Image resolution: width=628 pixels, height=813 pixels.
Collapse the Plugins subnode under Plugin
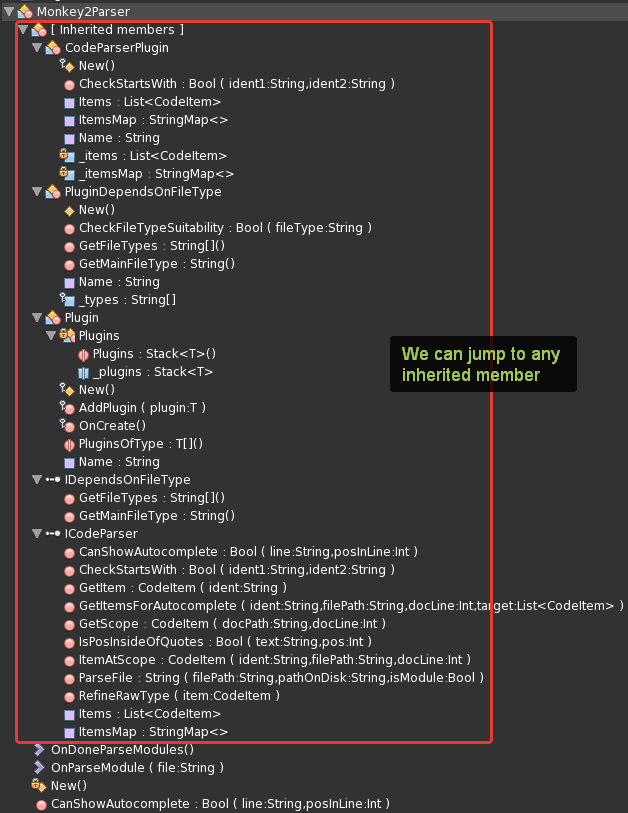pyautogui.click(x=51, y=336)
